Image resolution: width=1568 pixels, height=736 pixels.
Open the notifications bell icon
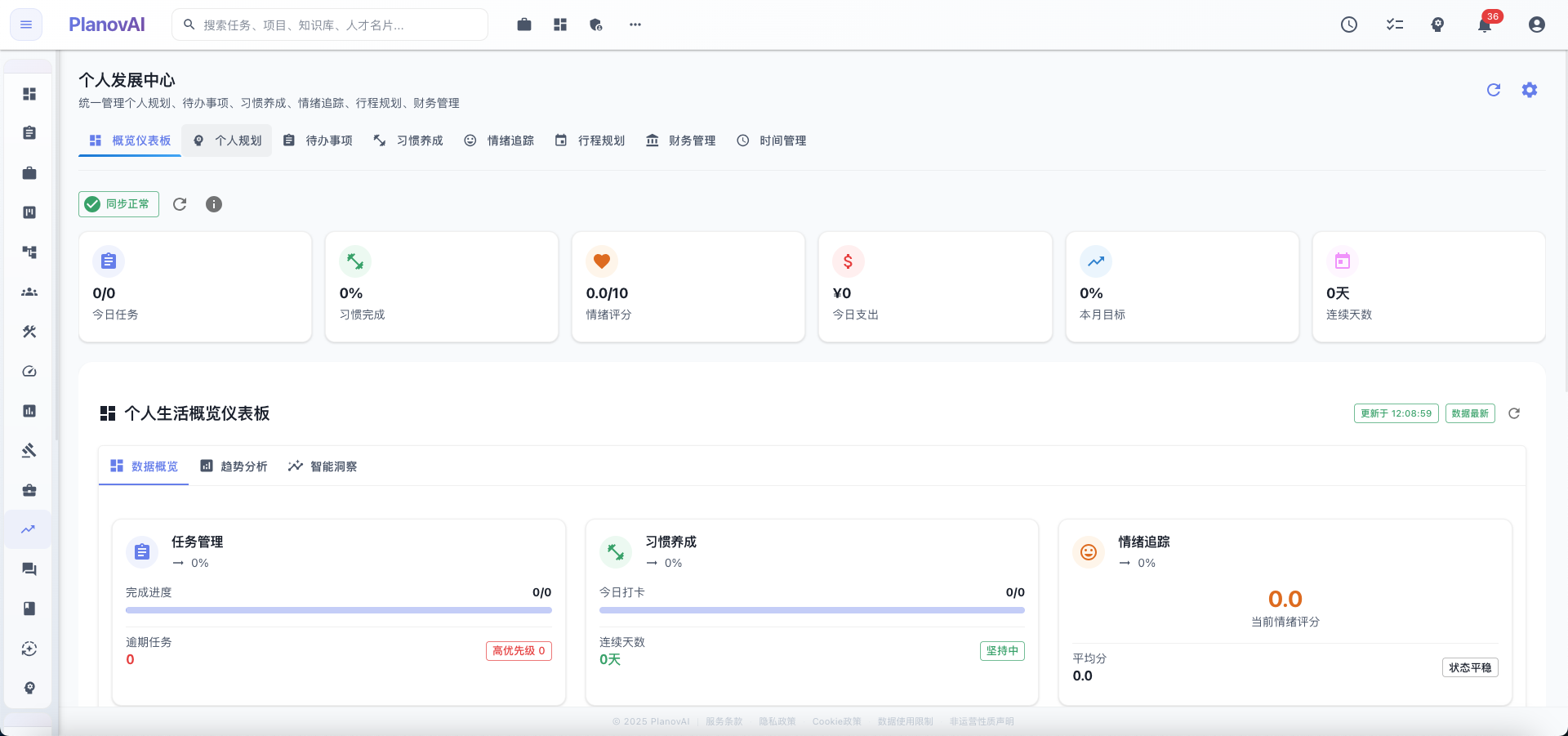tap(1485, 25)
